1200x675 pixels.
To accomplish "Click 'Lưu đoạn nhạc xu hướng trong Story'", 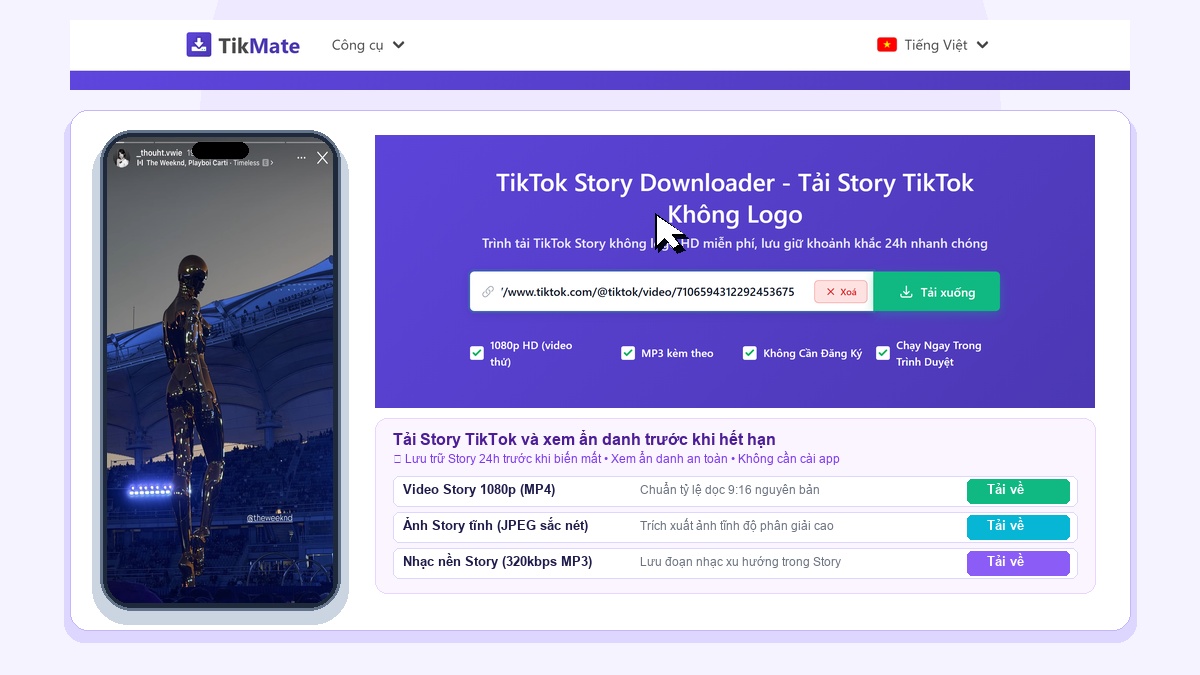I will (x=741, y=563).
